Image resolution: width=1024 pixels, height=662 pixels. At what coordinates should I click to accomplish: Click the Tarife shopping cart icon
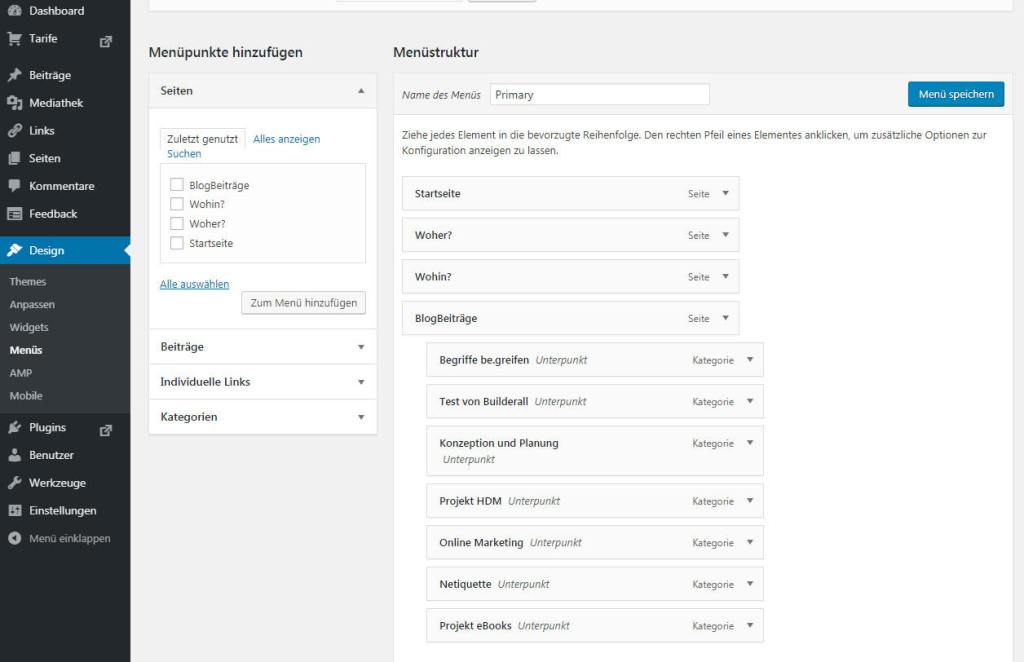(14, 39)
